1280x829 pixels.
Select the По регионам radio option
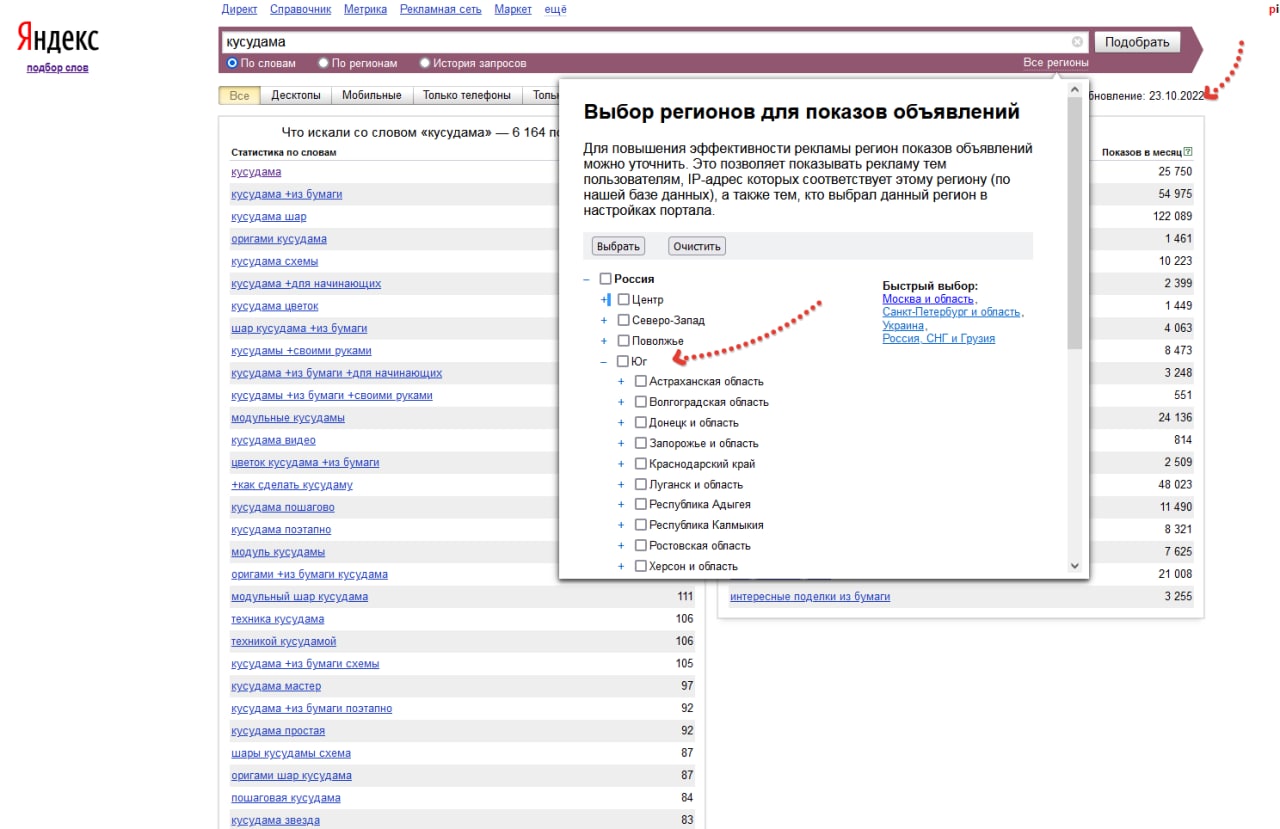[323, 63]
